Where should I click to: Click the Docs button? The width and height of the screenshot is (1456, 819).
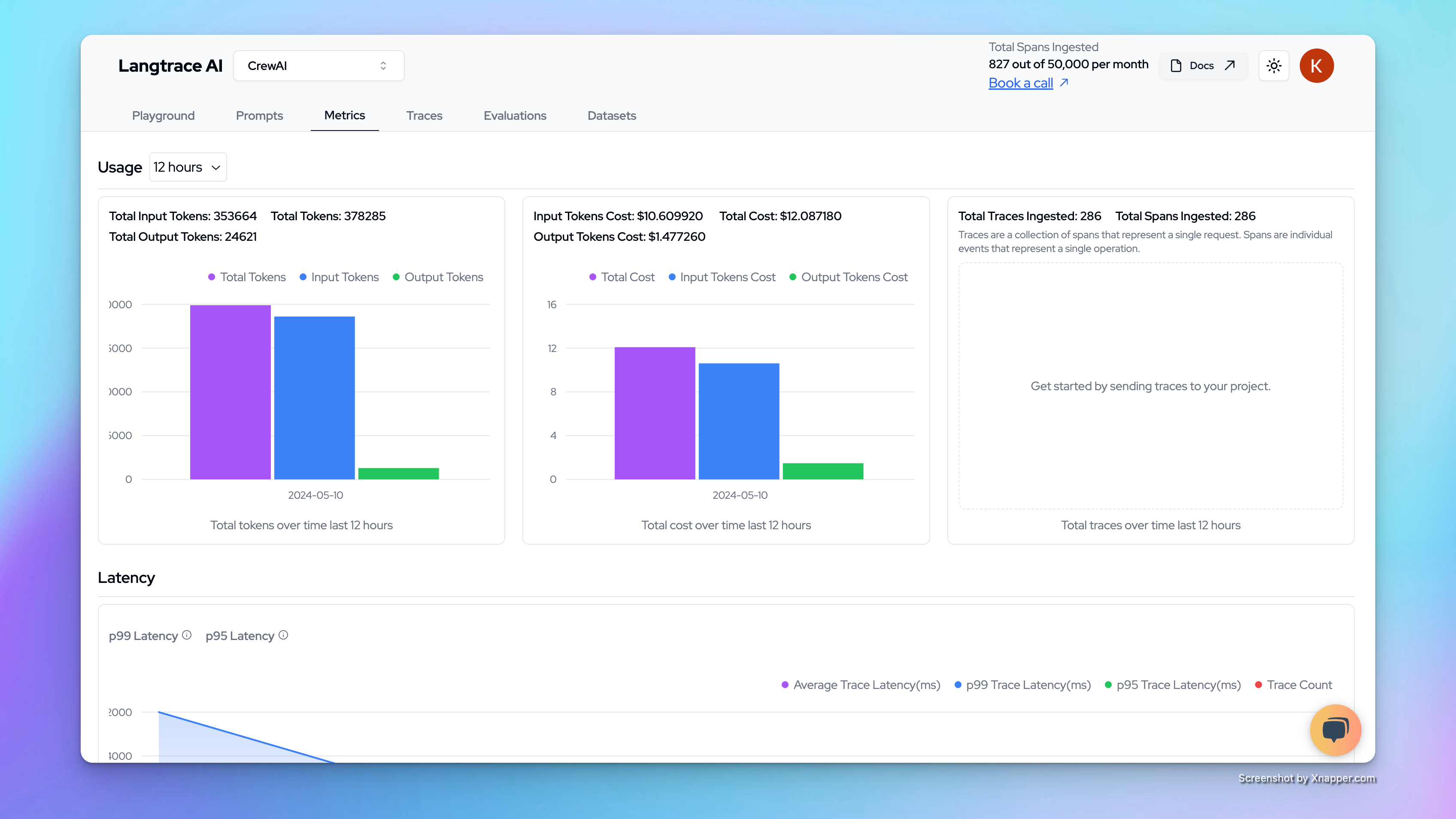coord(1203,66)
